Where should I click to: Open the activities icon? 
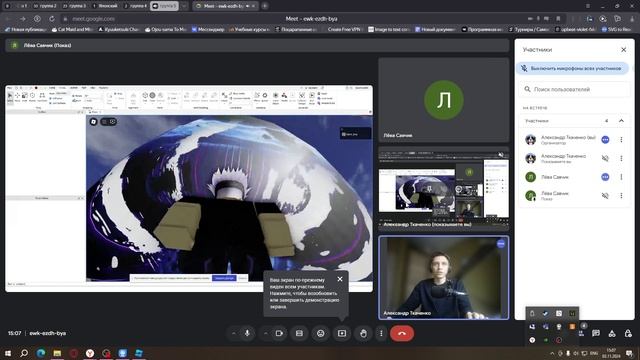point(612,333)
